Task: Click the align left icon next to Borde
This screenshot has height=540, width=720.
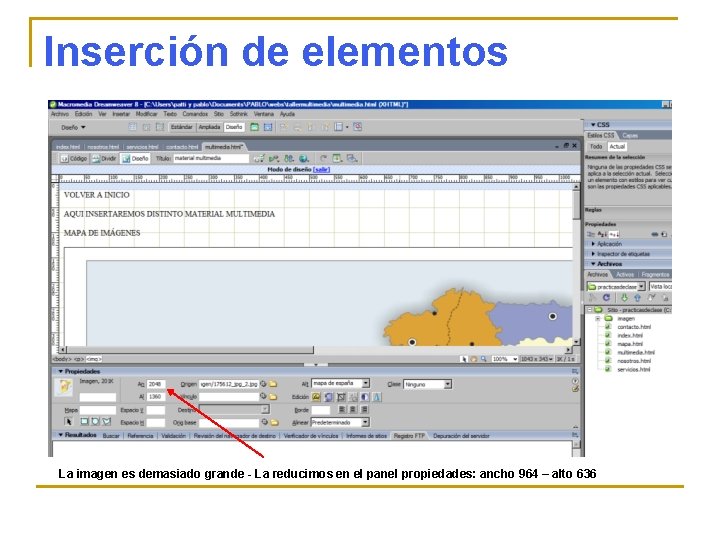Action: coord(342,409)
